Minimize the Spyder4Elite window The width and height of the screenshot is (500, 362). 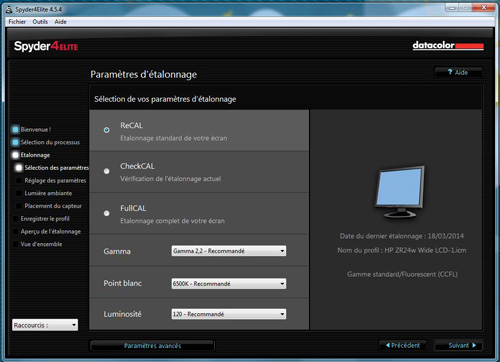click(x=452, y=7)
